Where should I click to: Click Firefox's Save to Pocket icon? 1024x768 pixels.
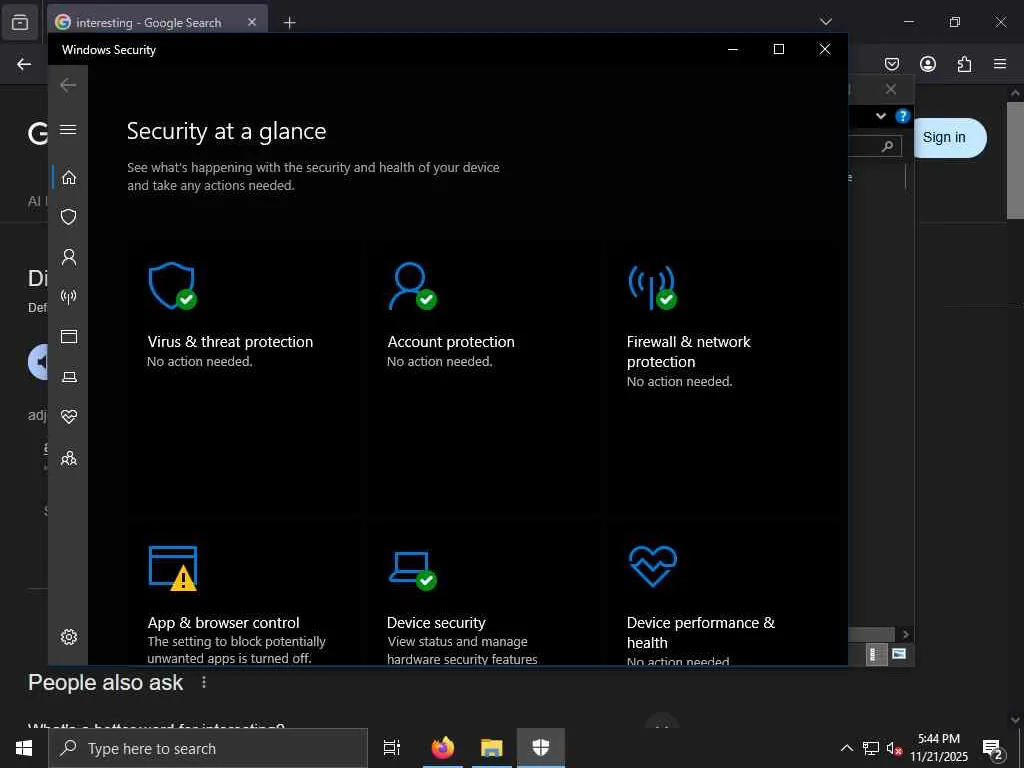tap(891, 64)
